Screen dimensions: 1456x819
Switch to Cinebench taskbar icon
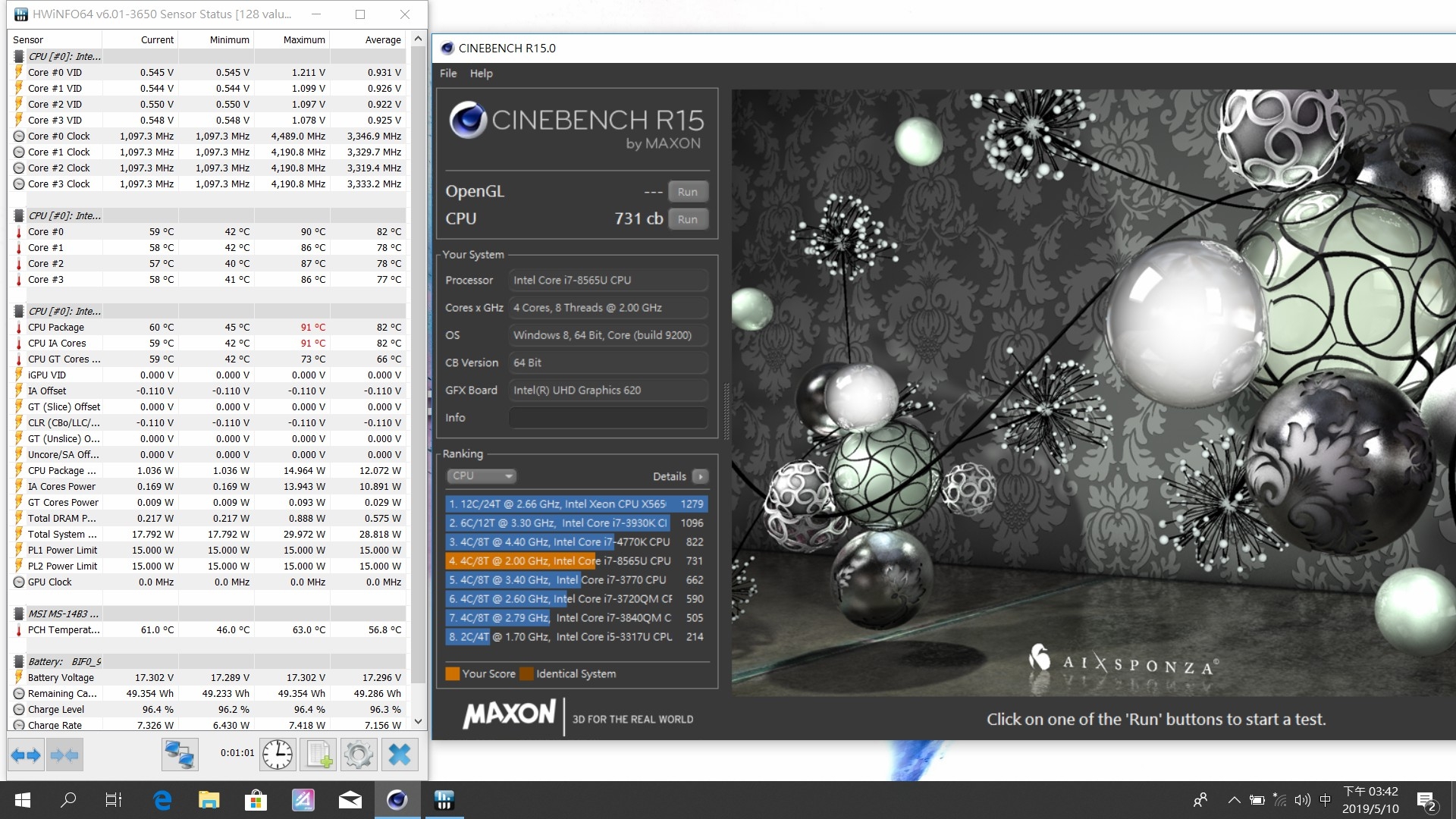point(397,800)
